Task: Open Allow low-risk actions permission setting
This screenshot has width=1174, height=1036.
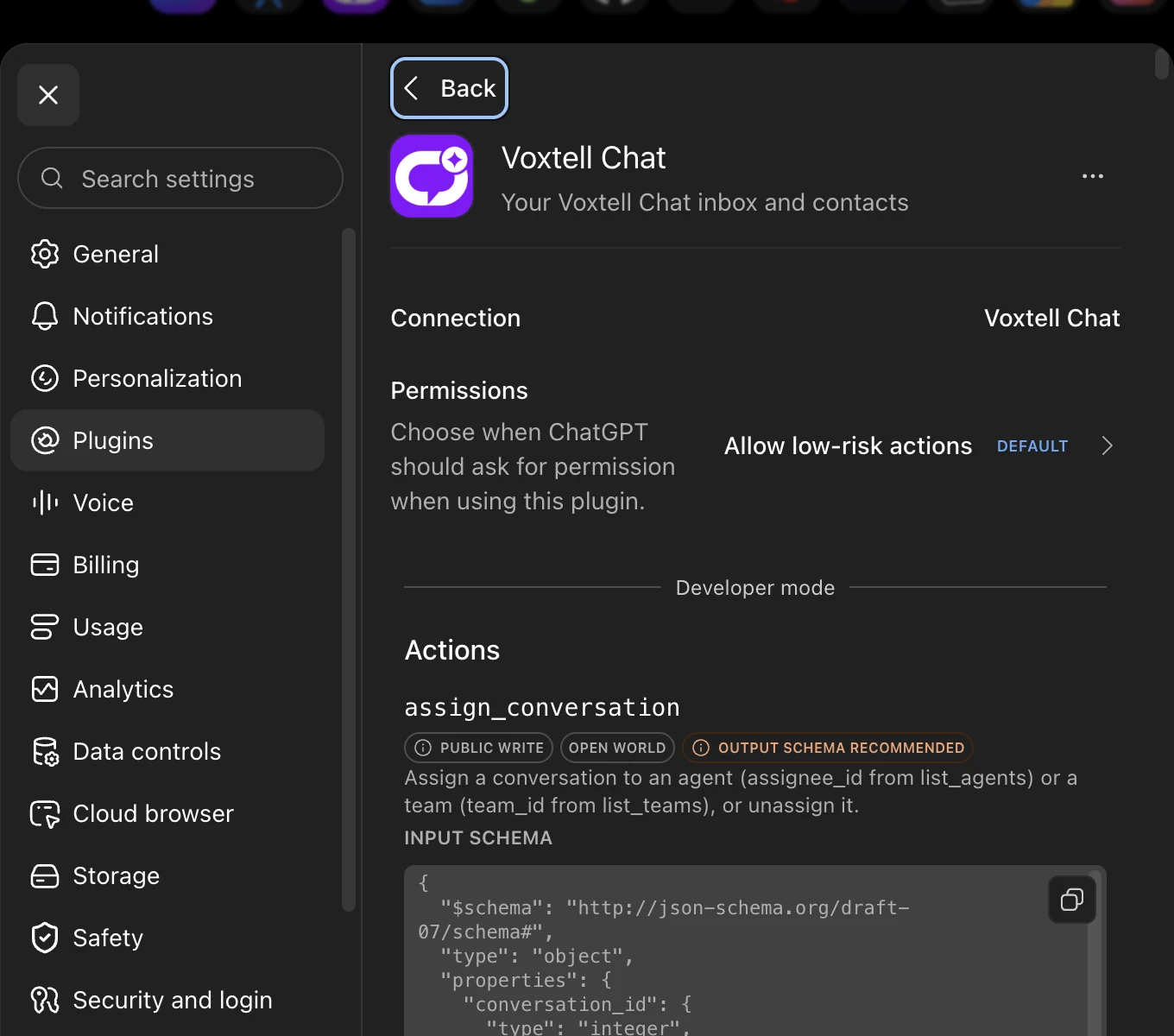Action: 918,445
